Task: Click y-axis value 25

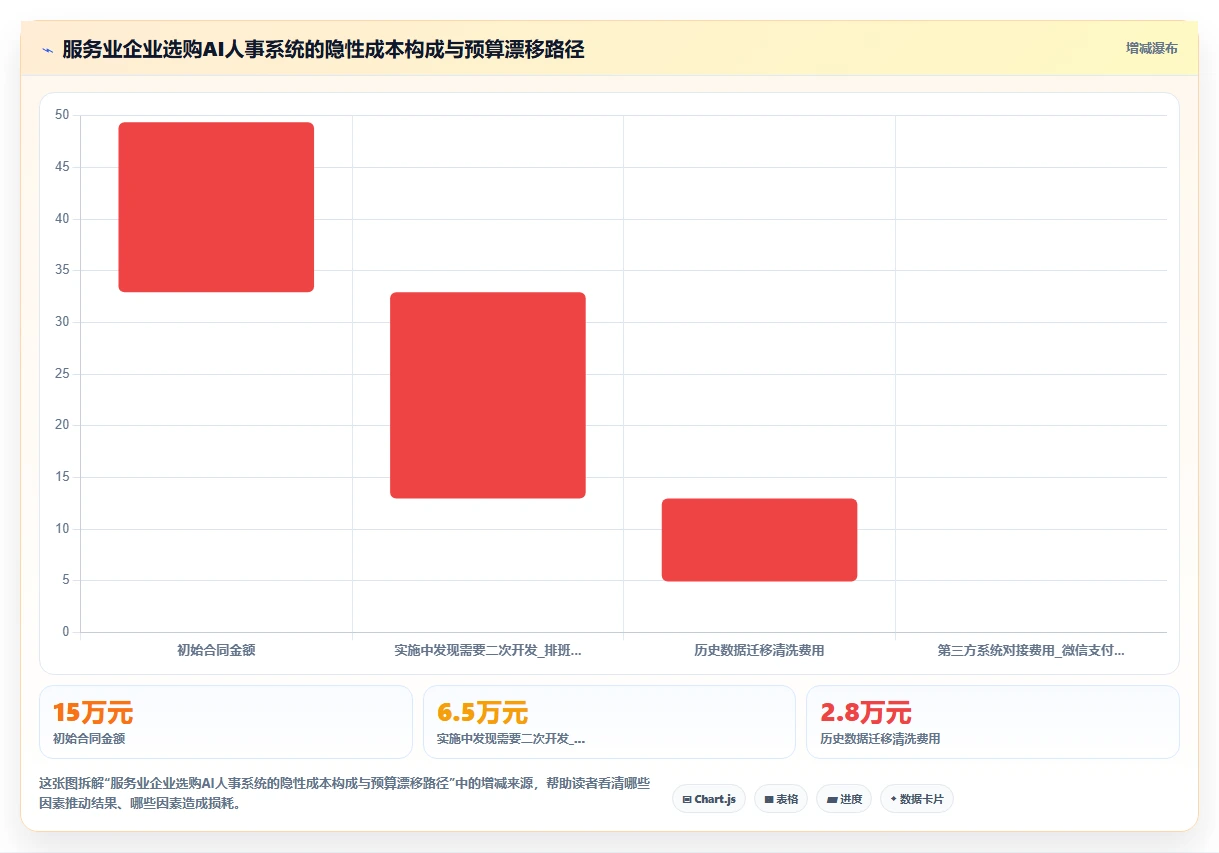Action: pos(62,374)
